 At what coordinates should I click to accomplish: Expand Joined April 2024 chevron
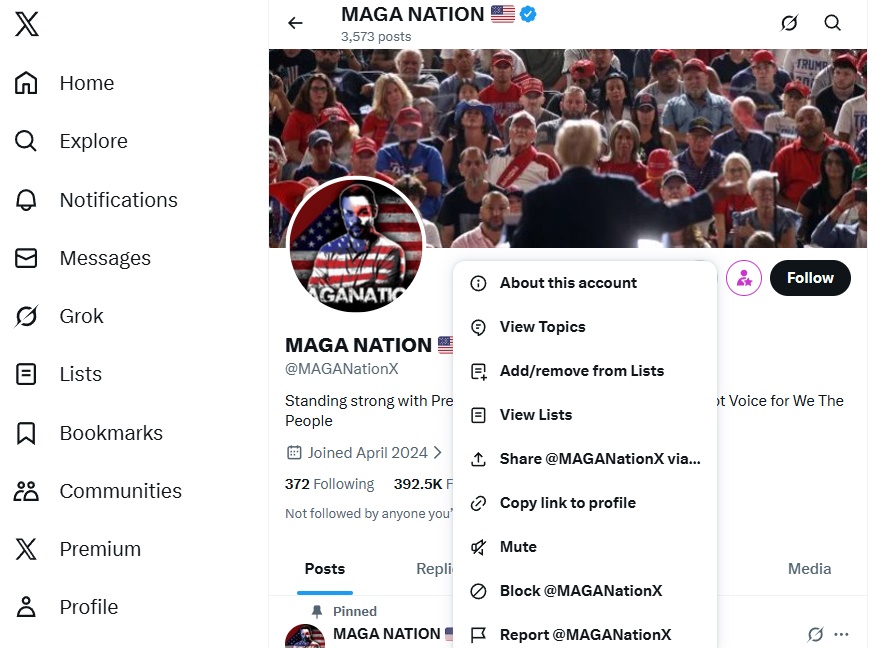click(437, 453)
